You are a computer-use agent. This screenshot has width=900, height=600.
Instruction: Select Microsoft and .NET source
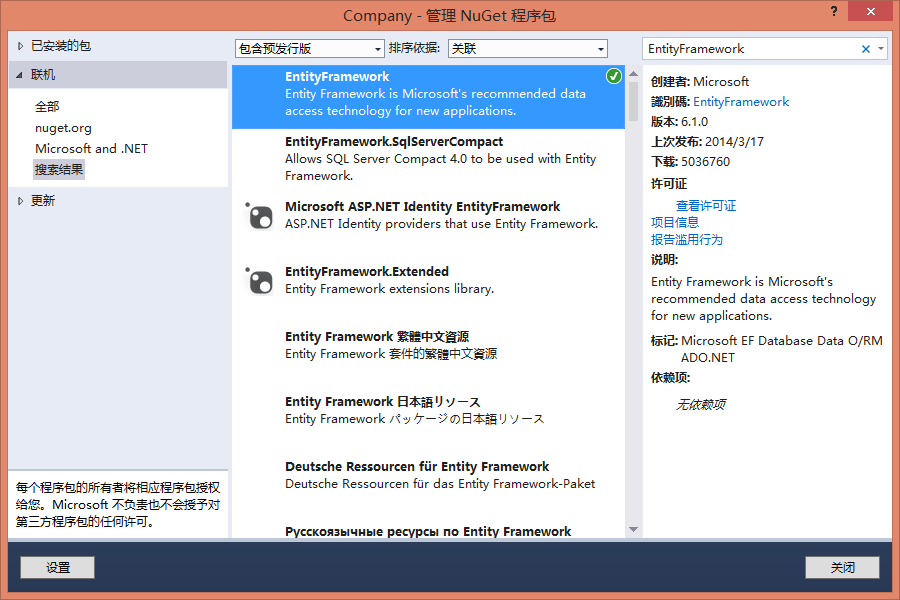pyautogui.click(x=91, y=149)
